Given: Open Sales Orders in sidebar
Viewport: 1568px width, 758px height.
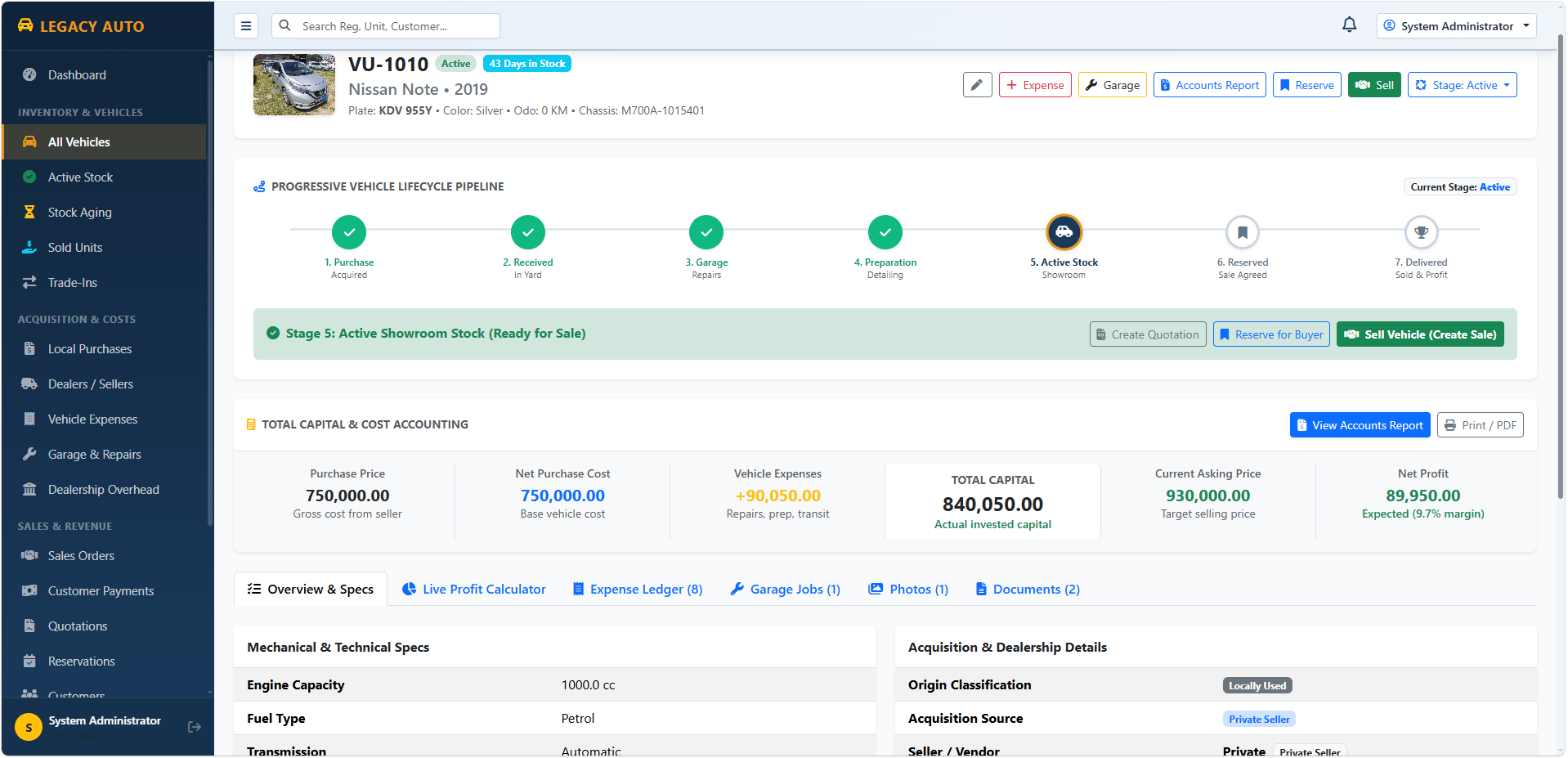Looking at the screenshot, I should pos(105,555).
